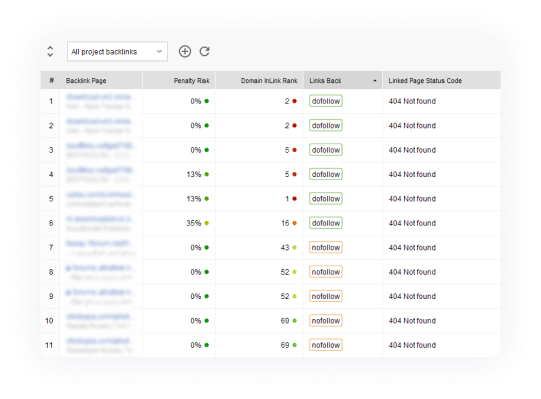The width and height of the screenshot is (541, 399).
Task: Click 404 Not found status in row 1
Action: coord(412,101)
